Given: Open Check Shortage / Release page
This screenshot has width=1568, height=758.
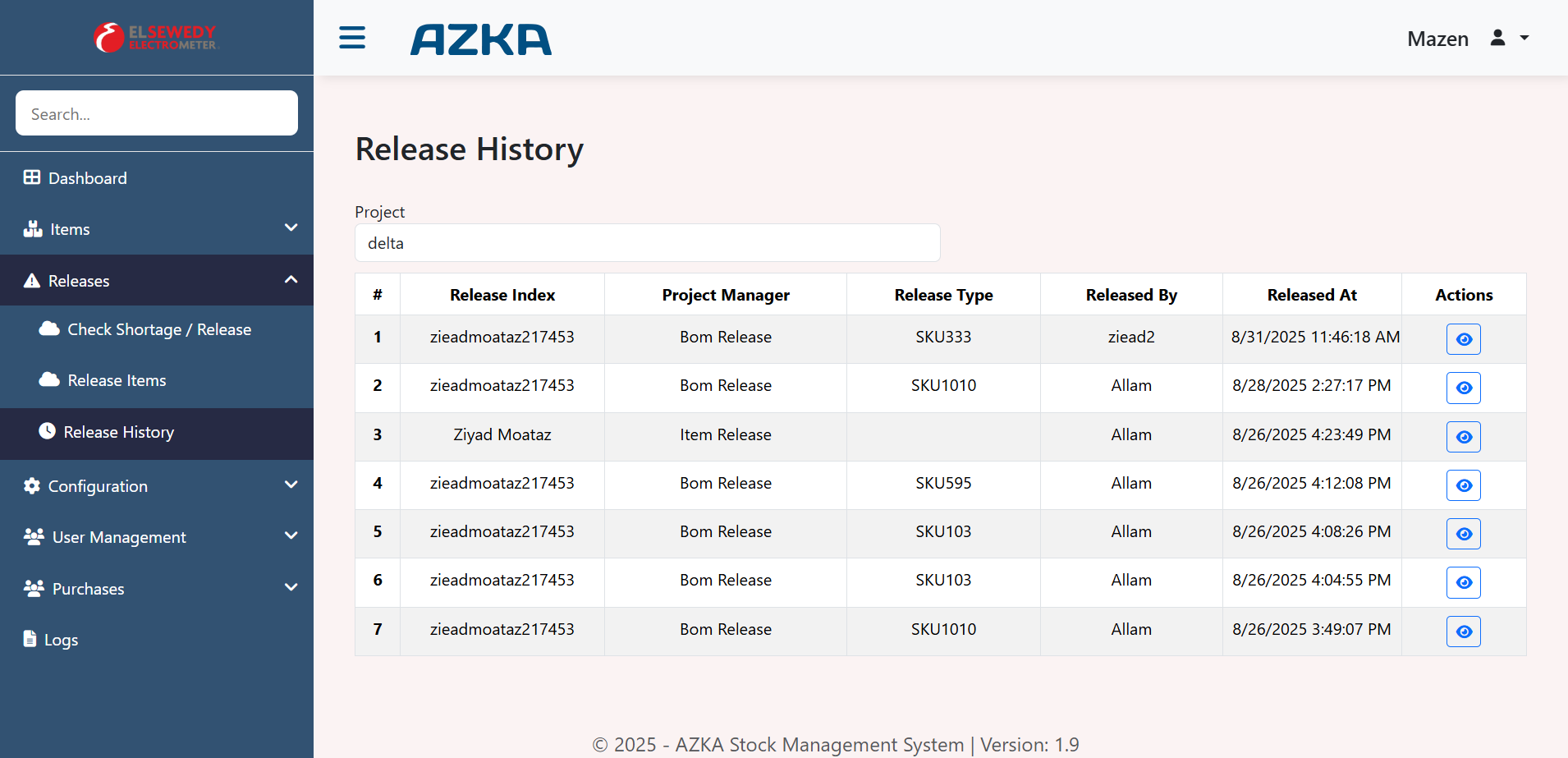Looking at the screenshot, I should tap(159, 329).
